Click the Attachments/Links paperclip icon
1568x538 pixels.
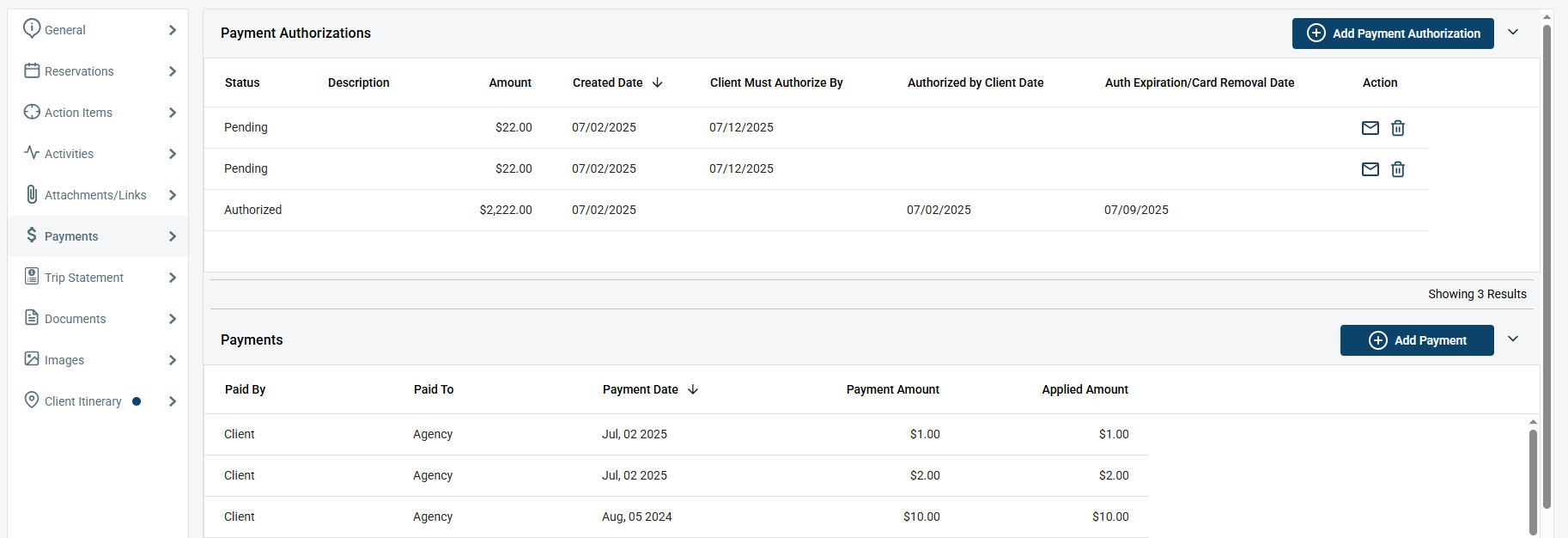[32, 194]
